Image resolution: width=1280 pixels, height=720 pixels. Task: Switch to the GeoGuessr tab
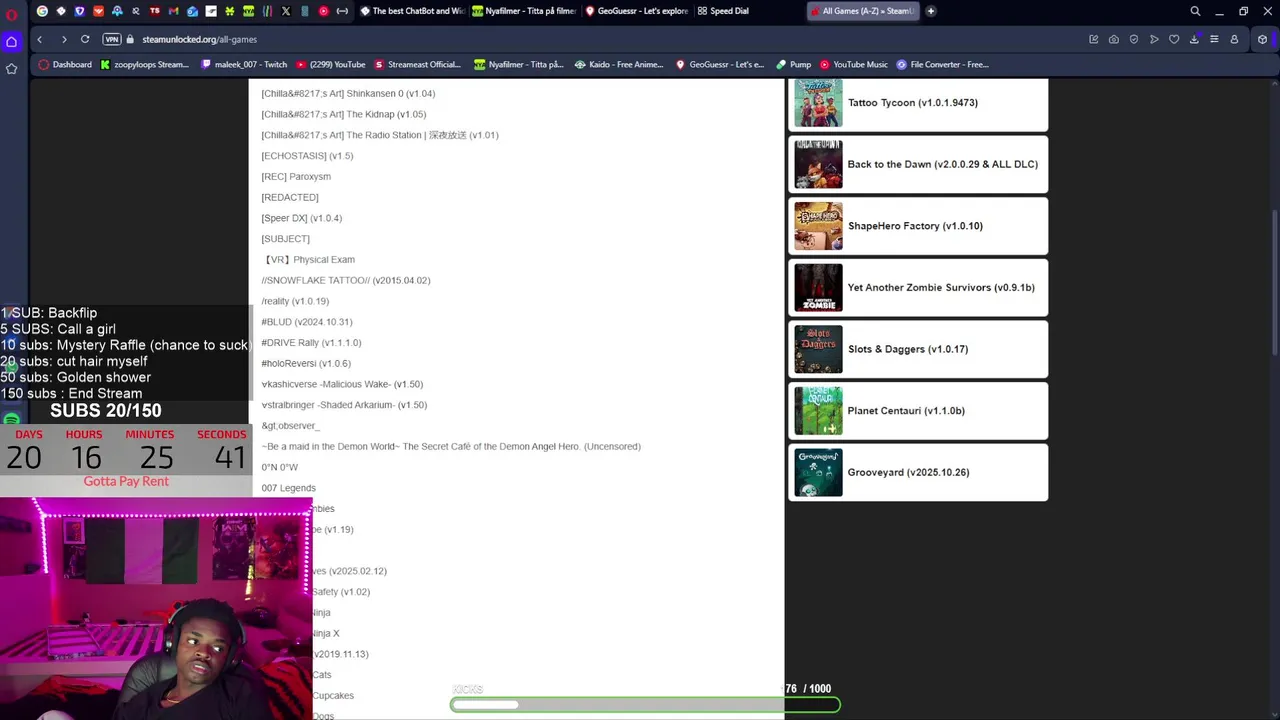click(637, 11)
